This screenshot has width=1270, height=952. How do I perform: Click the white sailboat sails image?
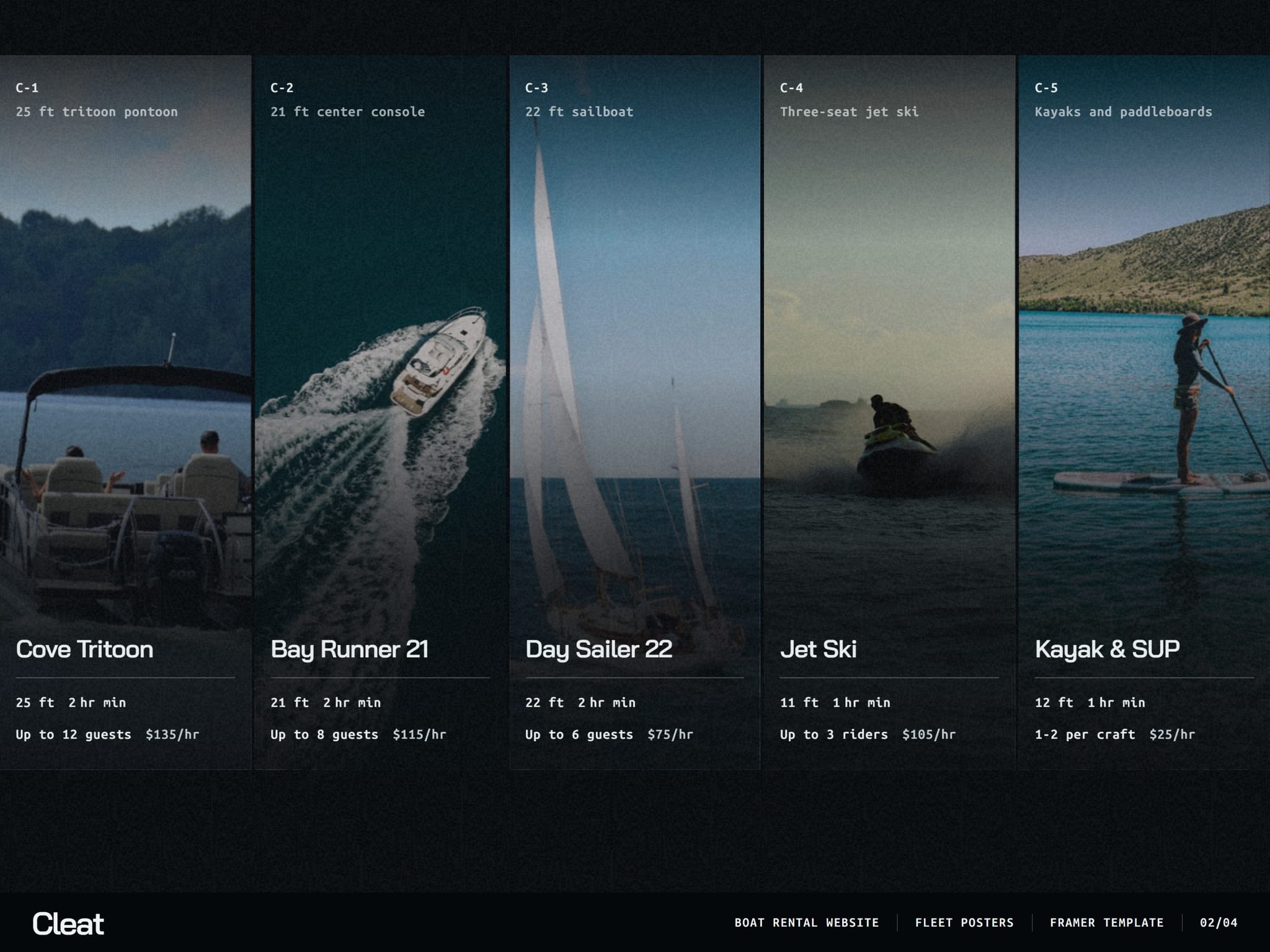point(634,372)
